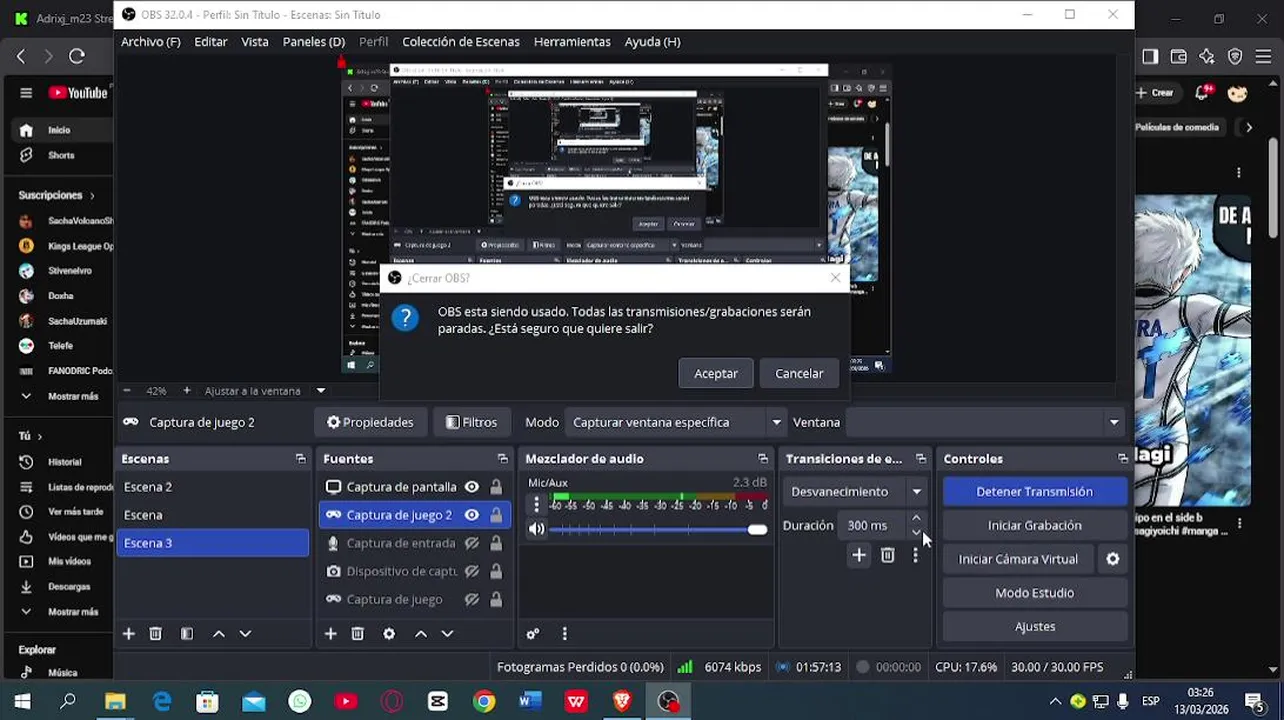Zoom in preview with plus icon
Viewport: 1284px width, 720px height.
(186, 391)
